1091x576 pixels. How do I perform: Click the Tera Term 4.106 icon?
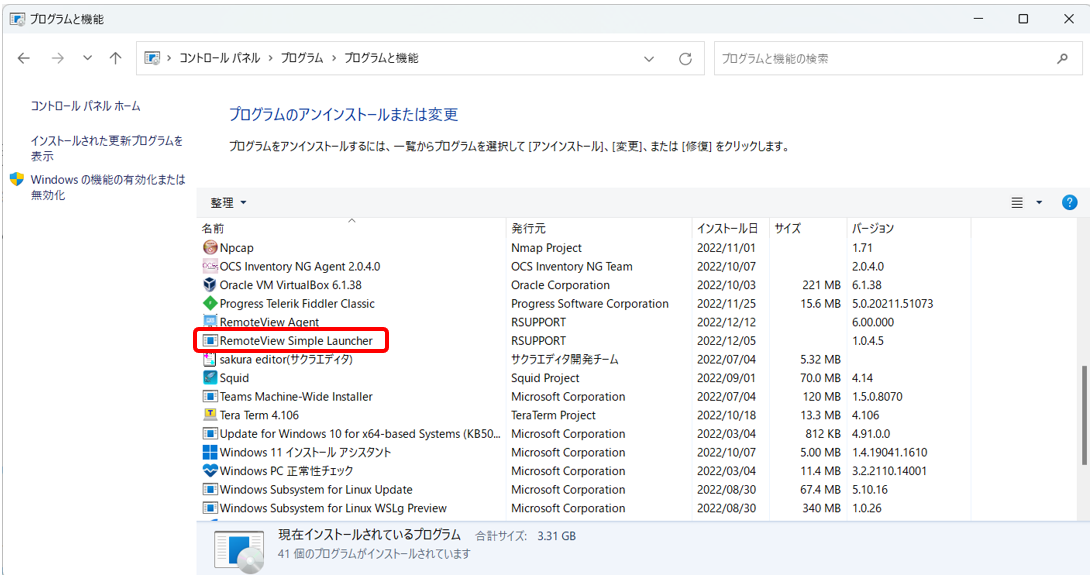coord(209,415)
